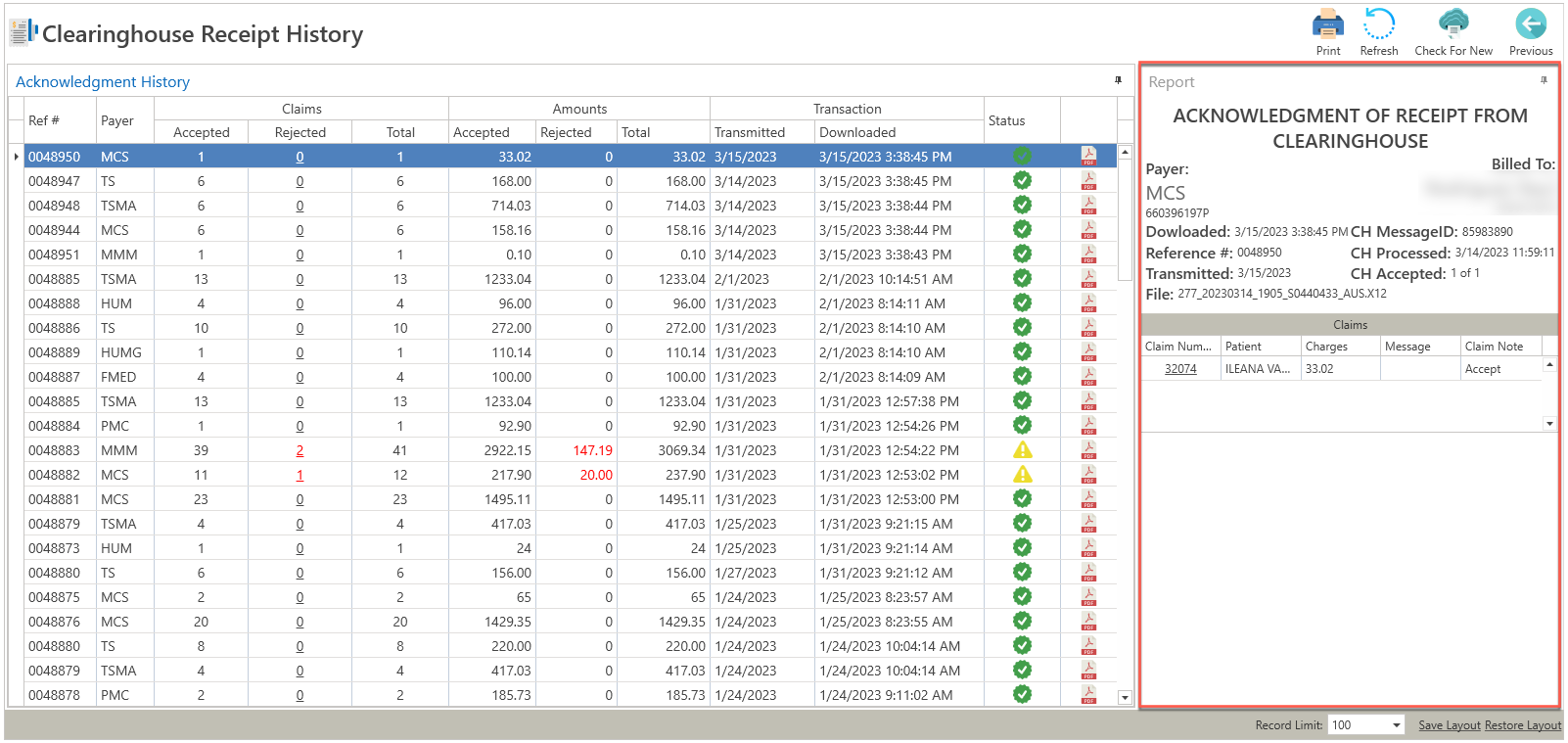Sort claims by Claim Note header
Screen dimensions: 1568x743
click(x=1500, y=347)
